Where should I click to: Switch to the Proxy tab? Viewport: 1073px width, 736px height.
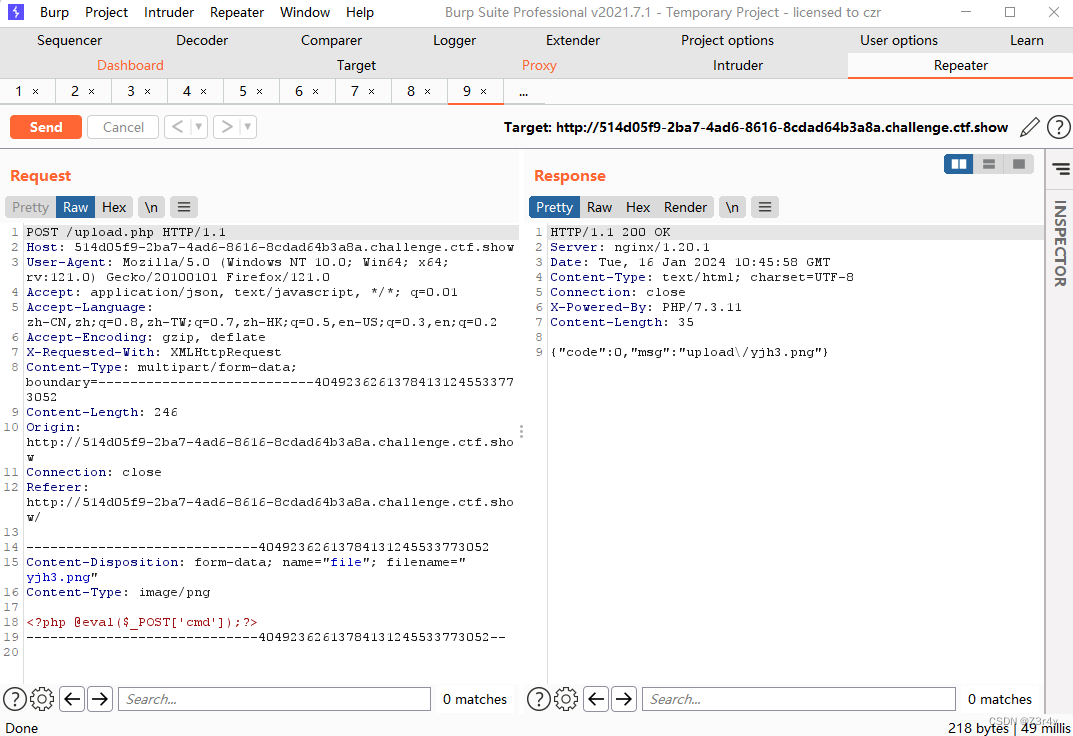click(x=539, y=65)
